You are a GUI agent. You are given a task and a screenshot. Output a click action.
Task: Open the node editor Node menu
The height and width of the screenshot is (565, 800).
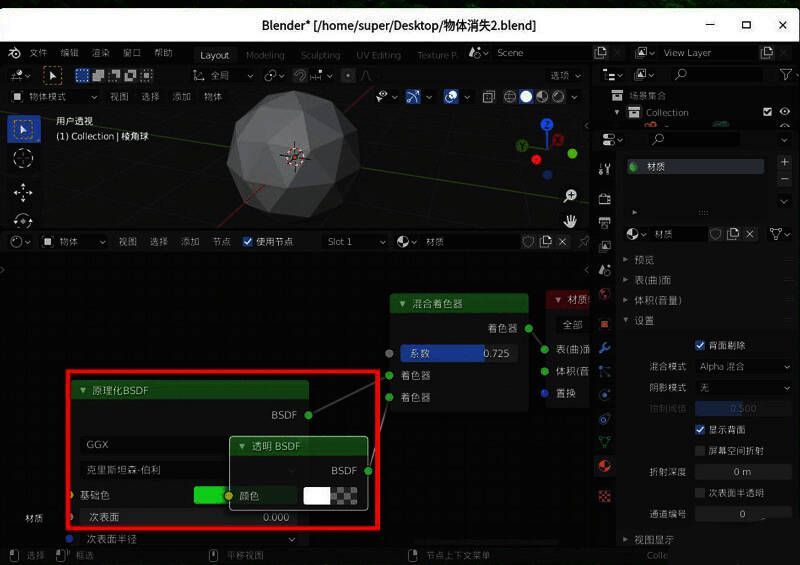(221, 241)
